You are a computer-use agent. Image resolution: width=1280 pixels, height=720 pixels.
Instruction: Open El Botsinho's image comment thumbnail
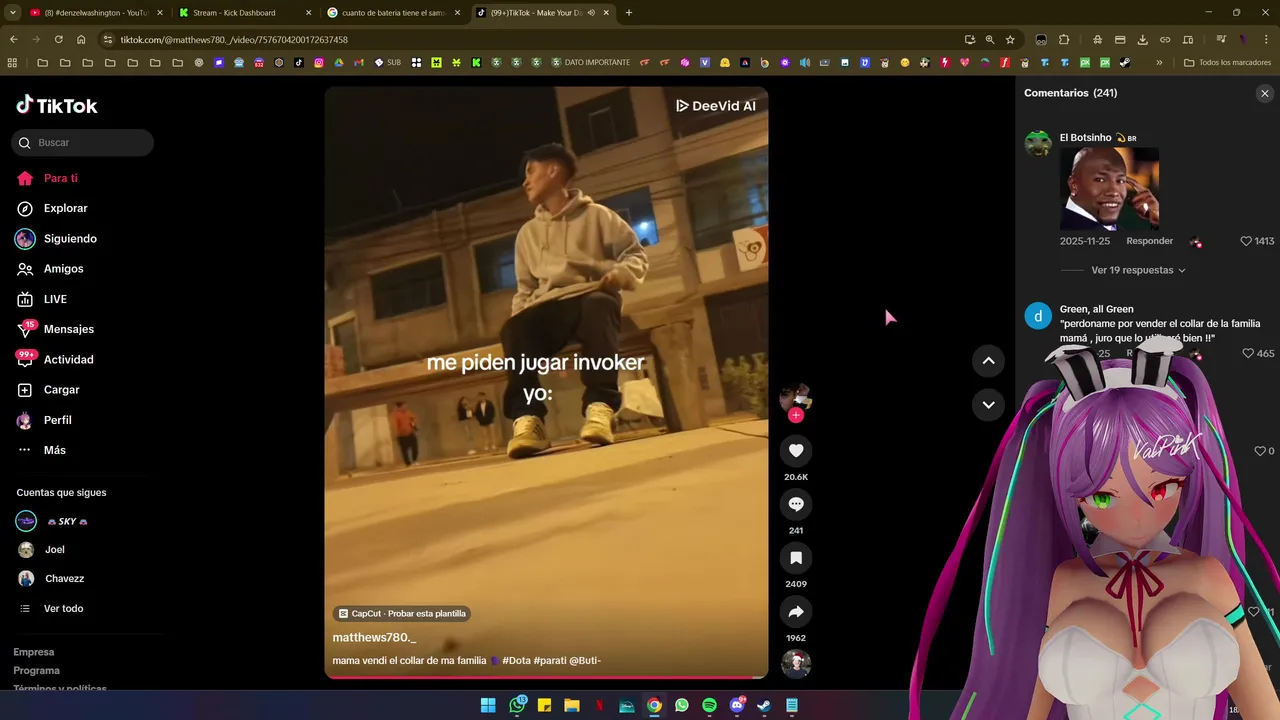pyautogui.click(x=1109, y=189)
